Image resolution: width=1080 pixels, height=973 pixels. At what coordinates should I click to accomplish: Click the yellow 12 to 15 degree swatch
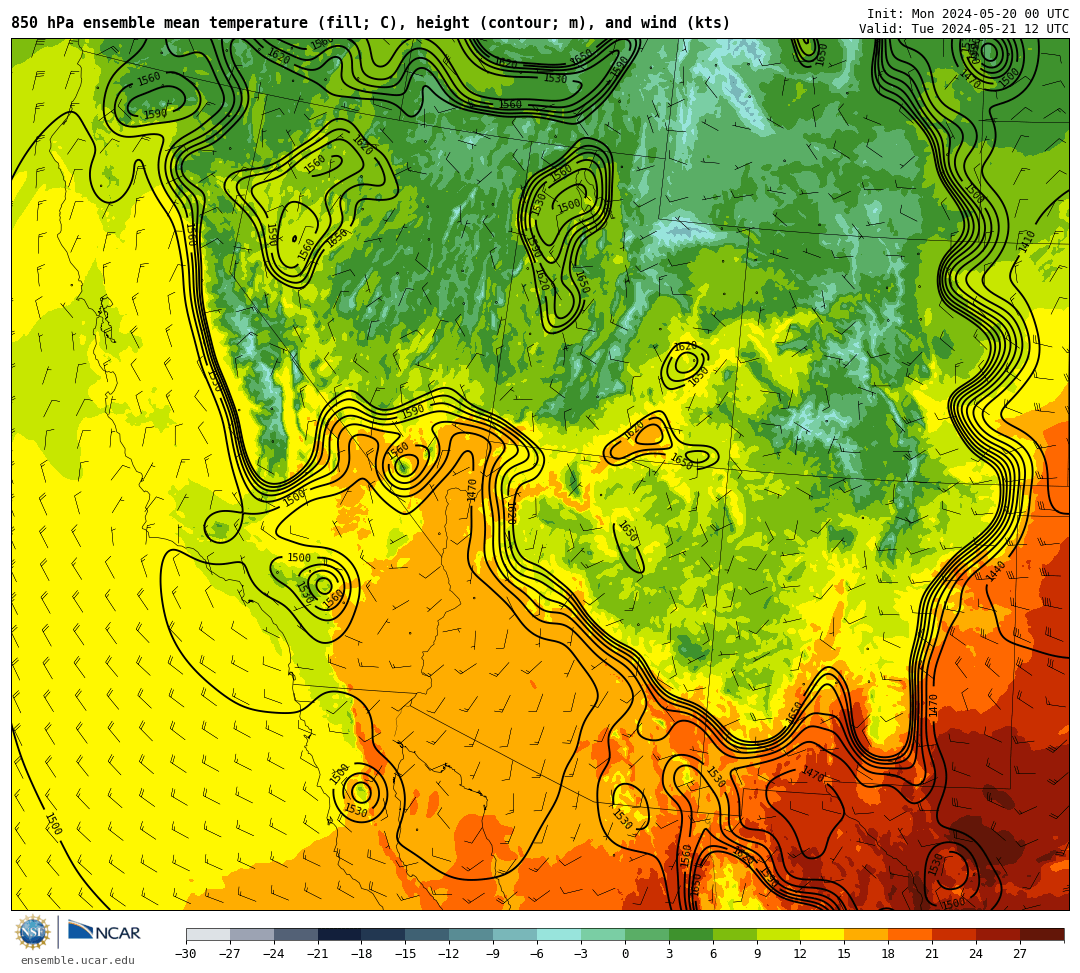pos(822,934)
